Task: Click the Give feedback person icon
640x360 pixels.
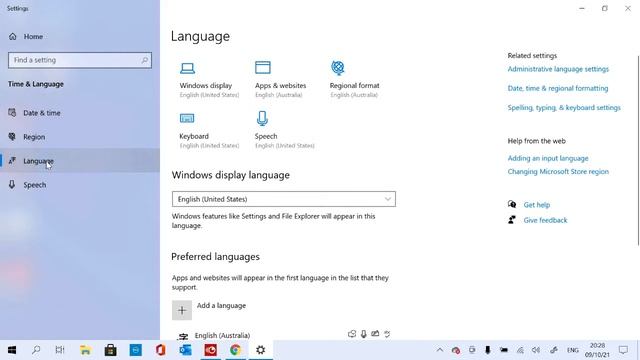Action: coord(512,220)
